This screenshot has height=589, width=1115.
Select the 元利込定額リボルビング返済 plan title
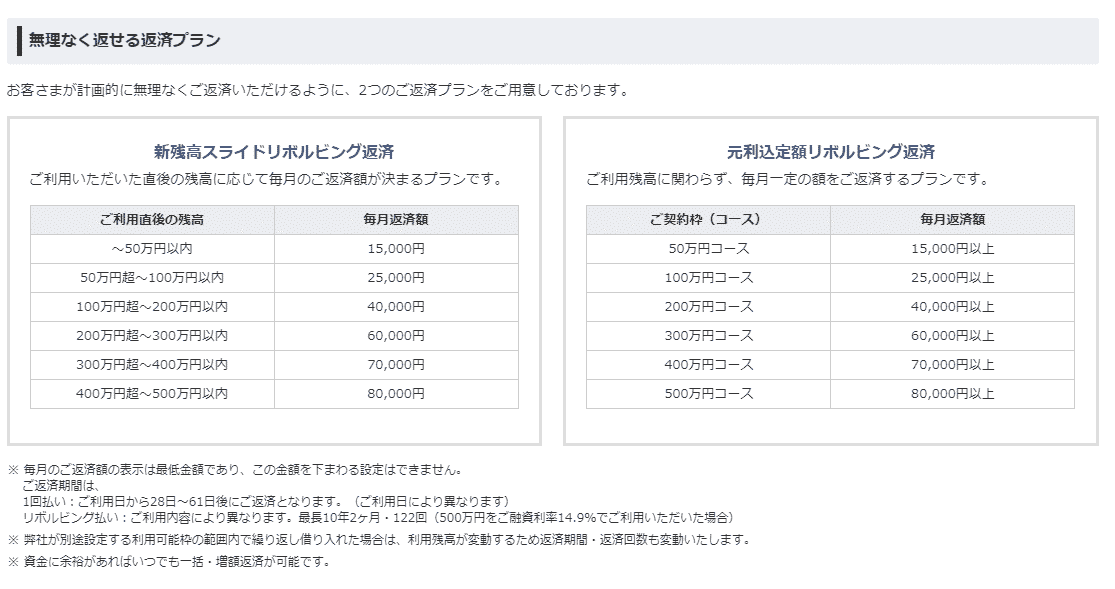coord(831,152)
